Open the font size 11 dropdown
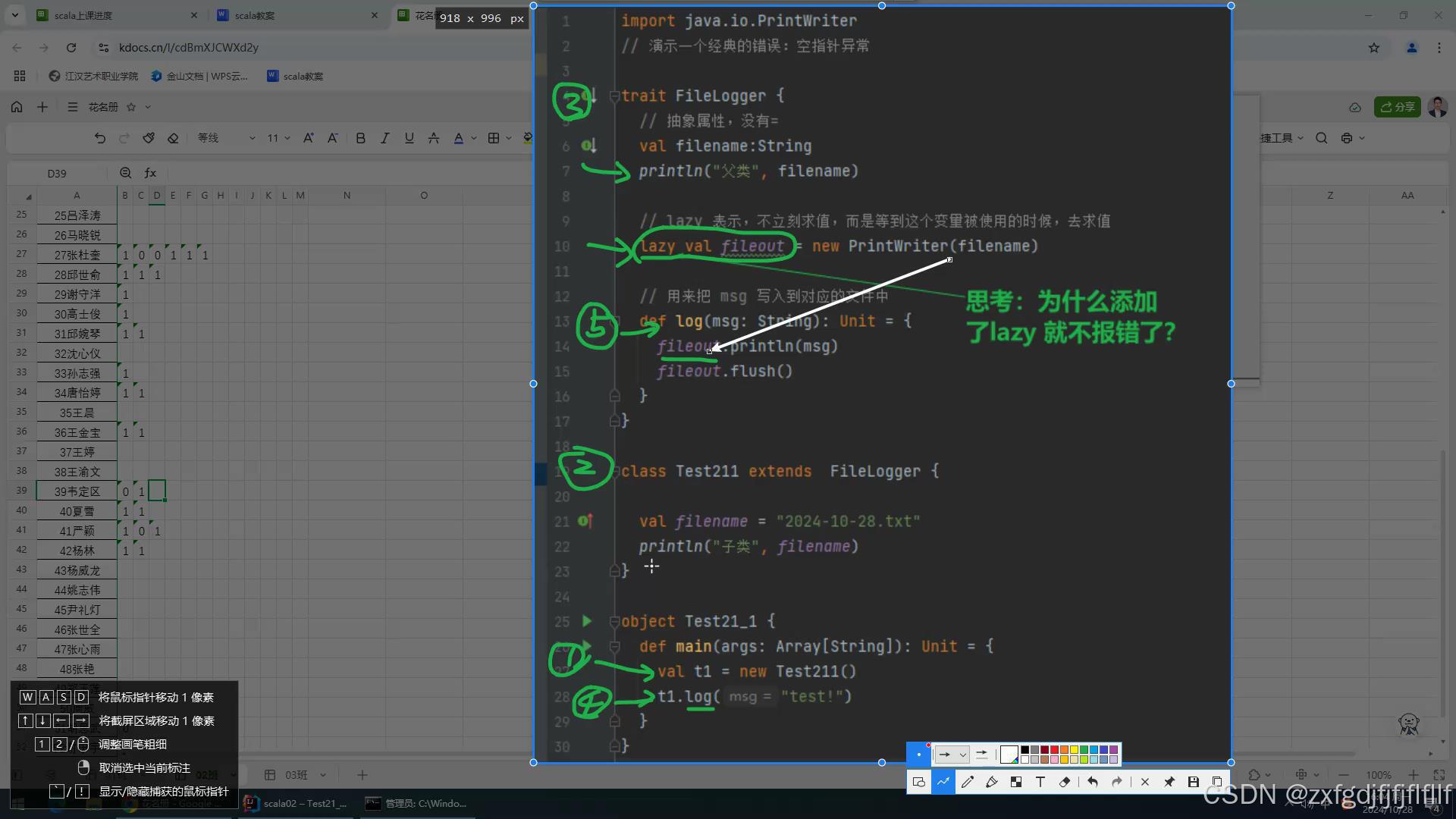The height and width of the screenshot is (819, 1456). coord(278,138)
